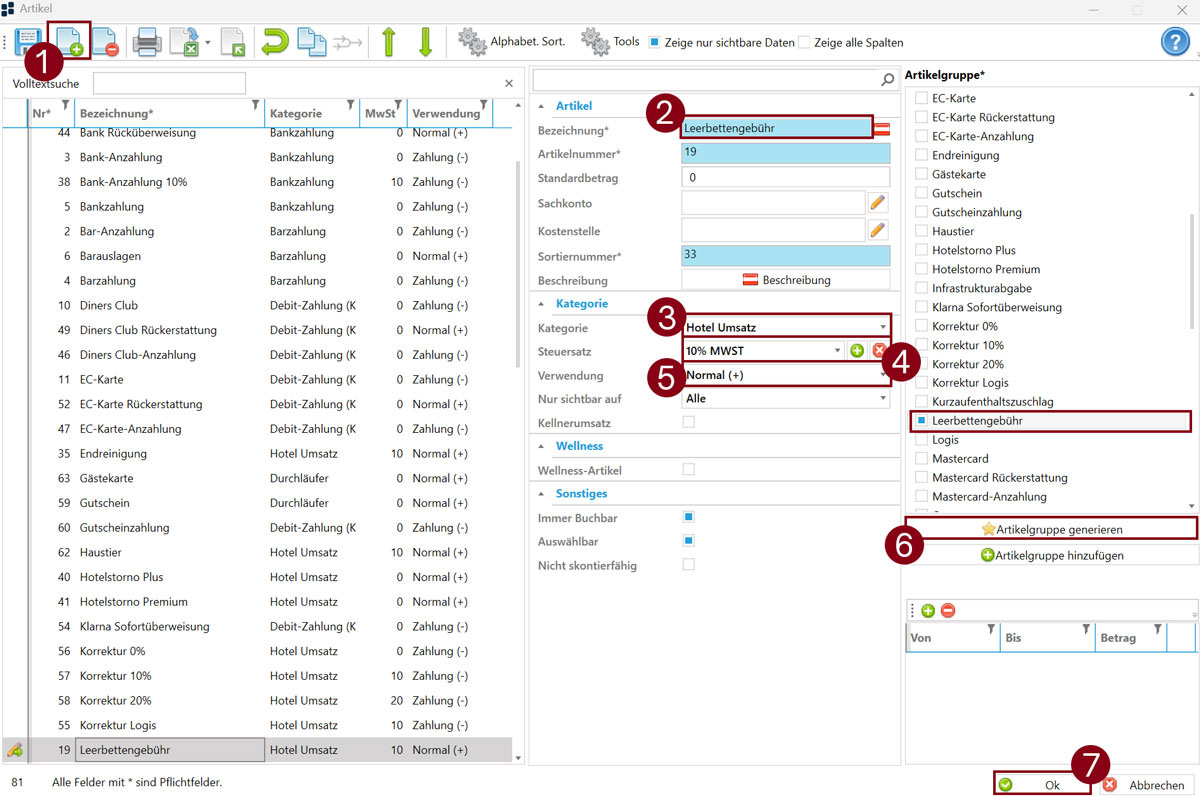This screenshot has height=796, width=1200.
Task: Click the new article icon in toolbar
Action: [x=68, y=42]
